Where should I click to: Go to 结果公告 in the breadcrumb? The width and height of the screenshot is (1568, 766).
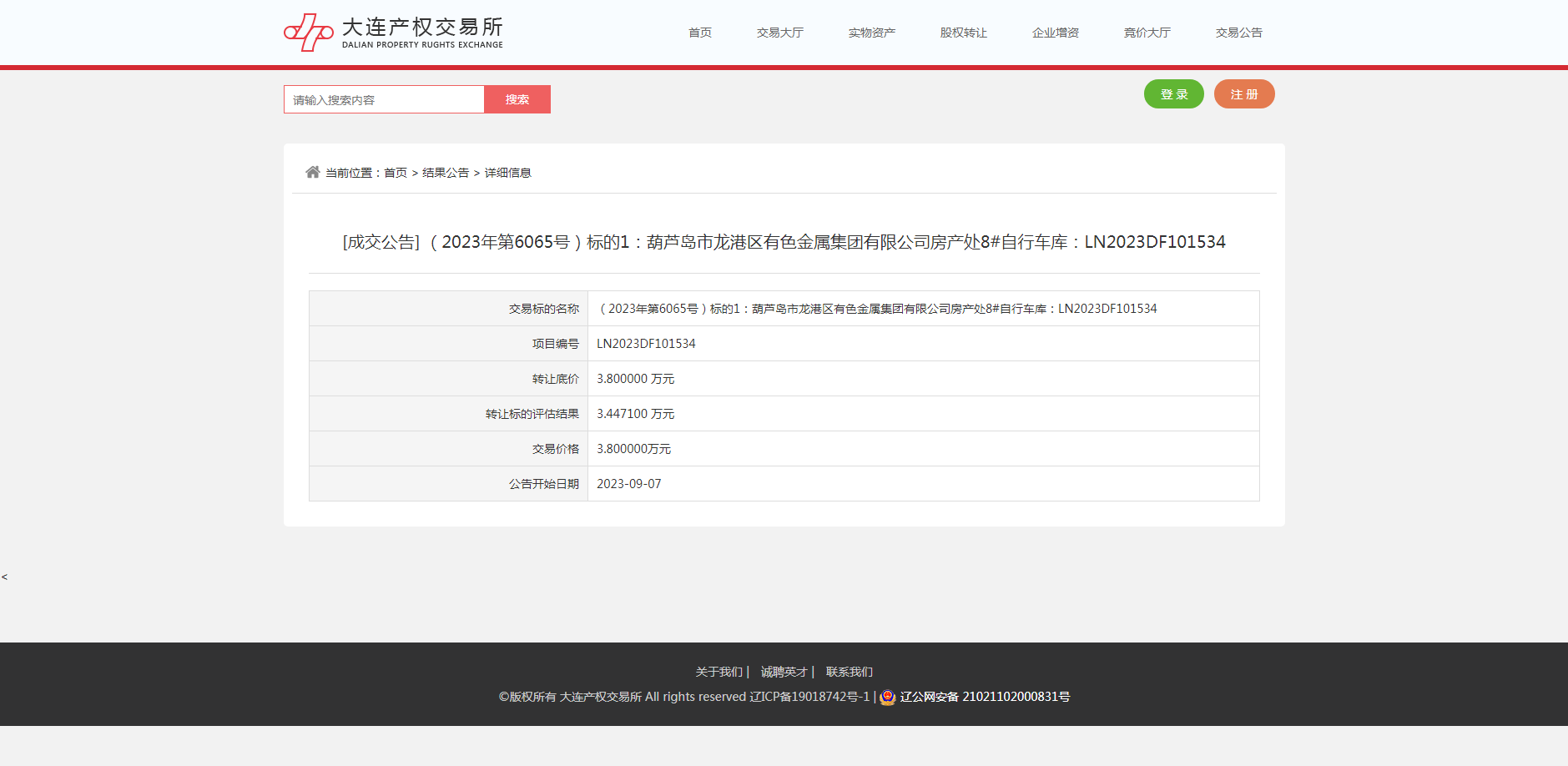tap(446, 173)
